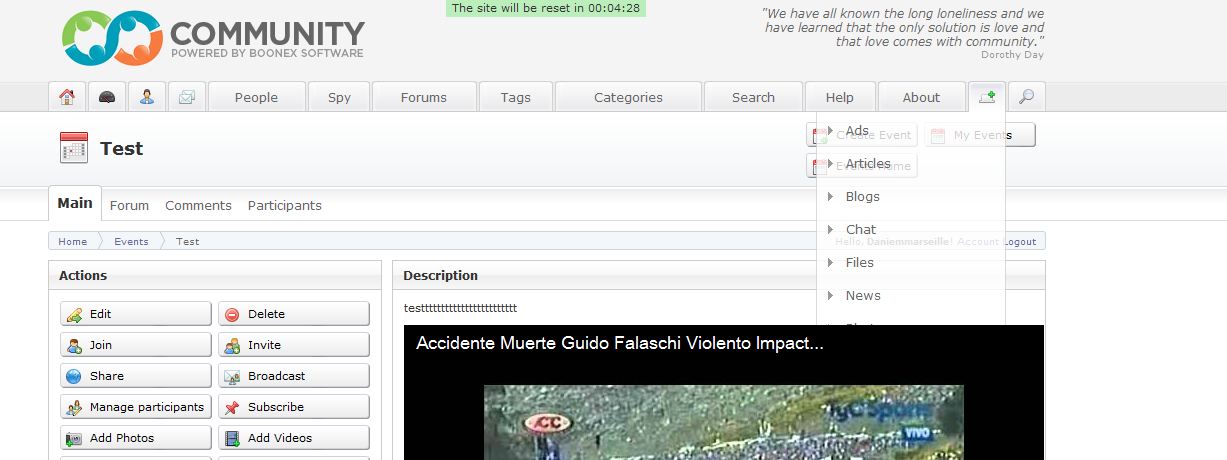Click the Add Videos button
Image resolution: width=1227 pixels, height=460 pixels.
294,438
